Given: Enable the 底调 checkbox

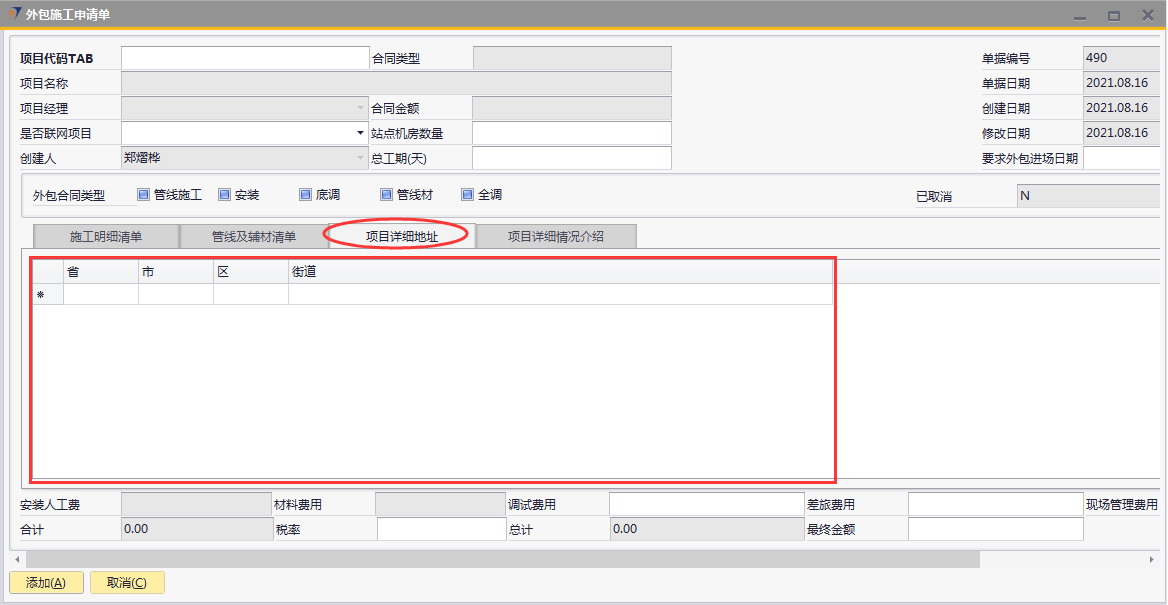Looking at the screenshot, I should 305,195.
